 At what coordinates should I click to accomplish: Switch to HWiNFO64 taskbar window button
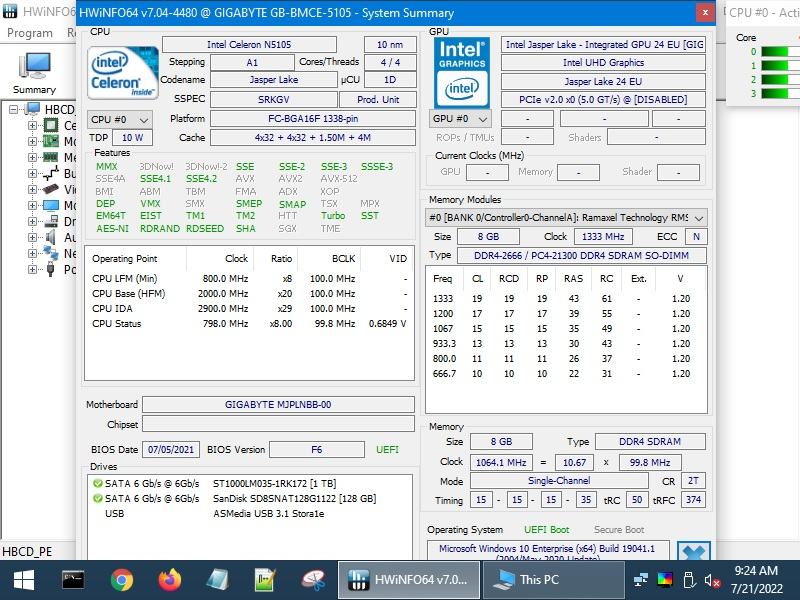(x=408, y=580)
